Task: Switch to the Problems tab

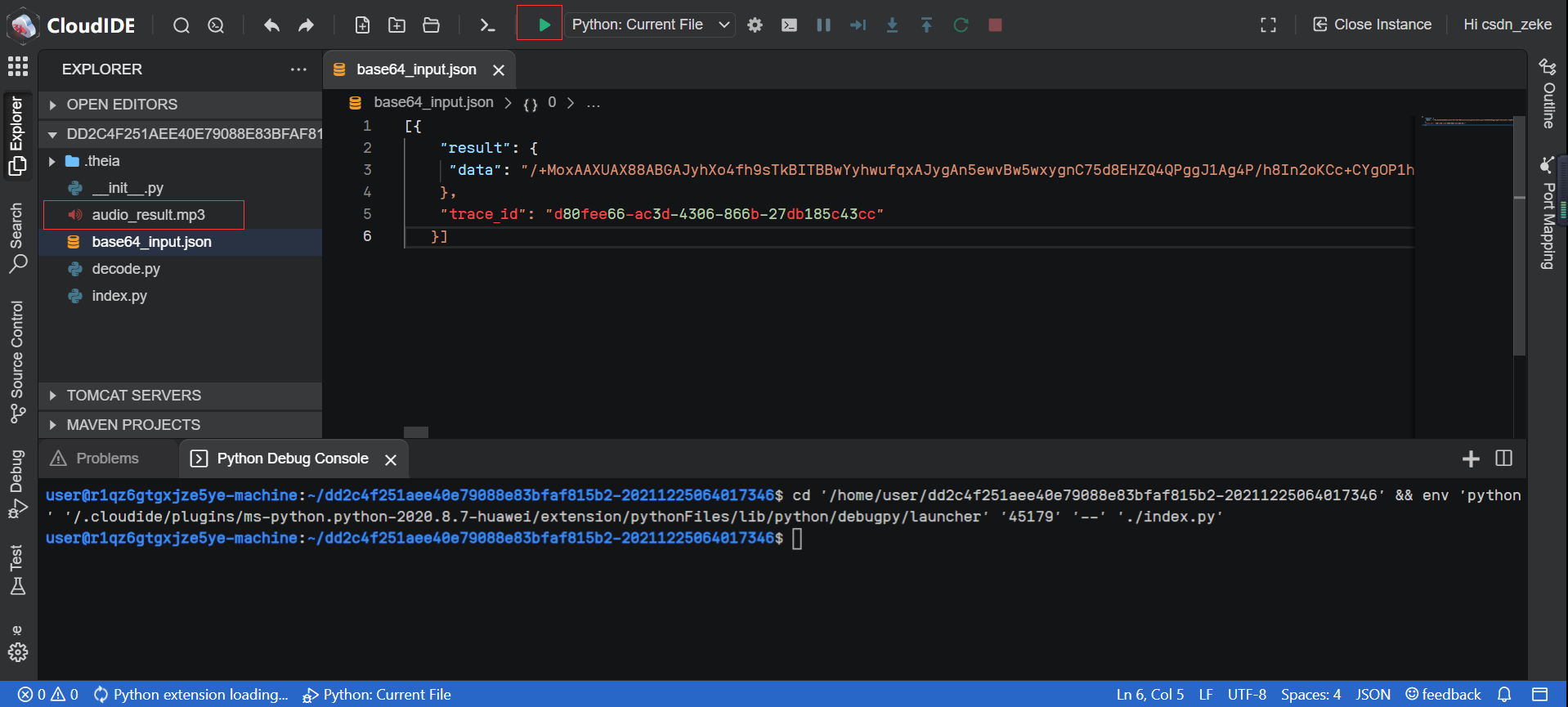Action: pos(106,459)
